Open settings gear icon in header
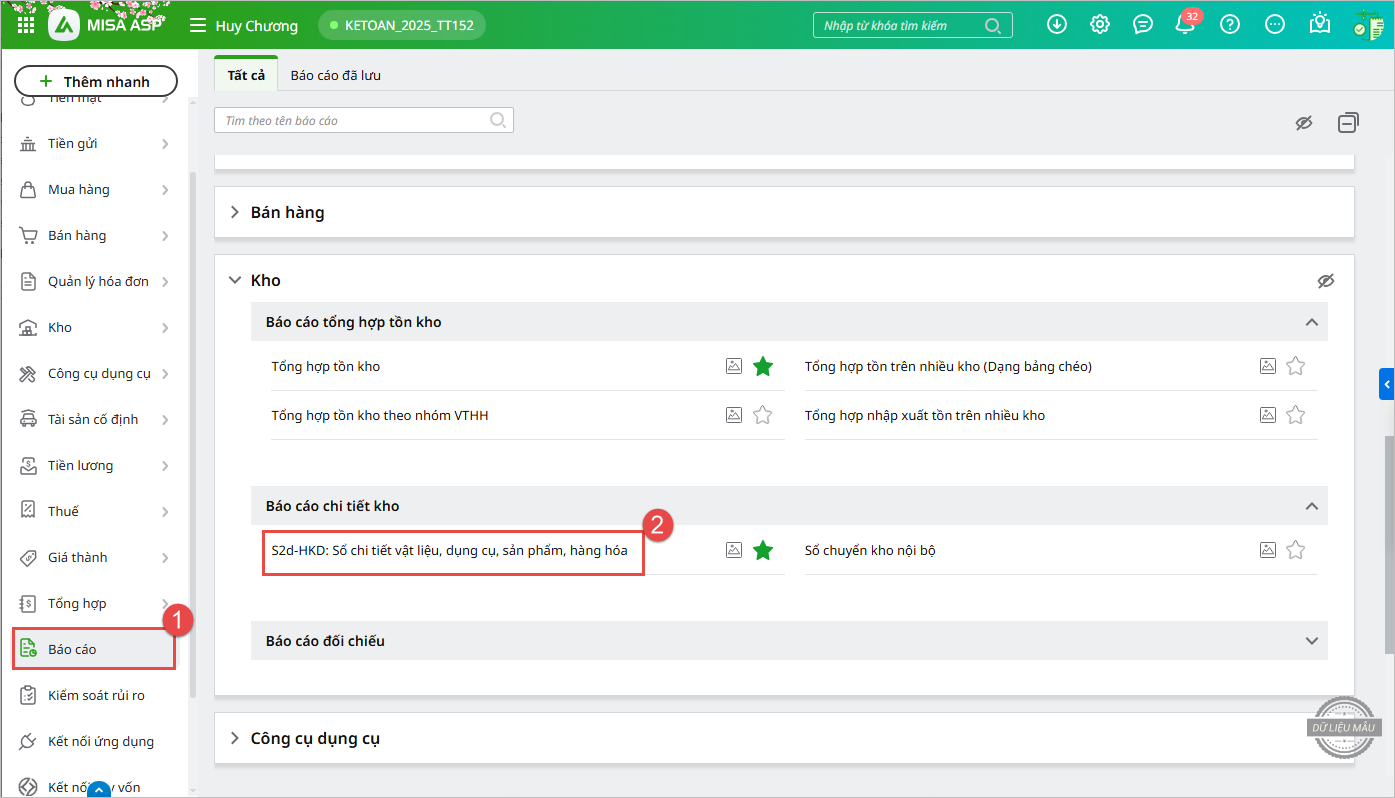 coord(1100,25)
